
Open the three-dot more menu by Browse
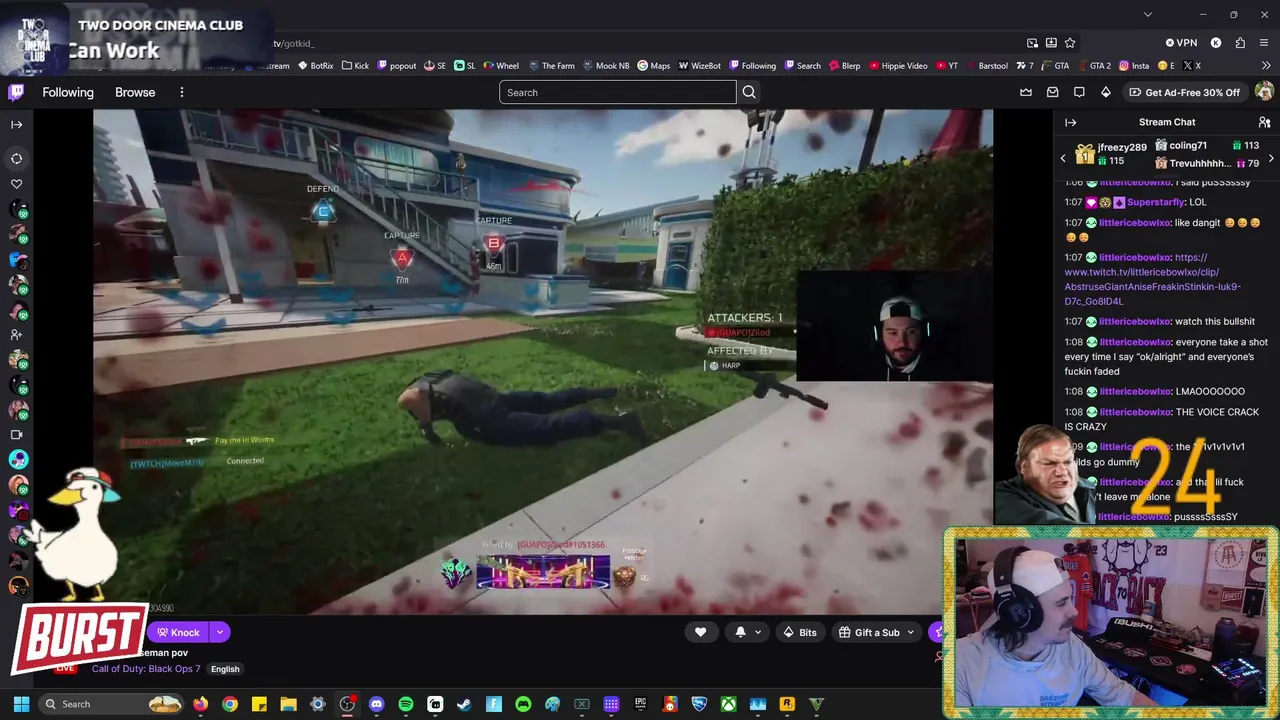coord(181,92)
